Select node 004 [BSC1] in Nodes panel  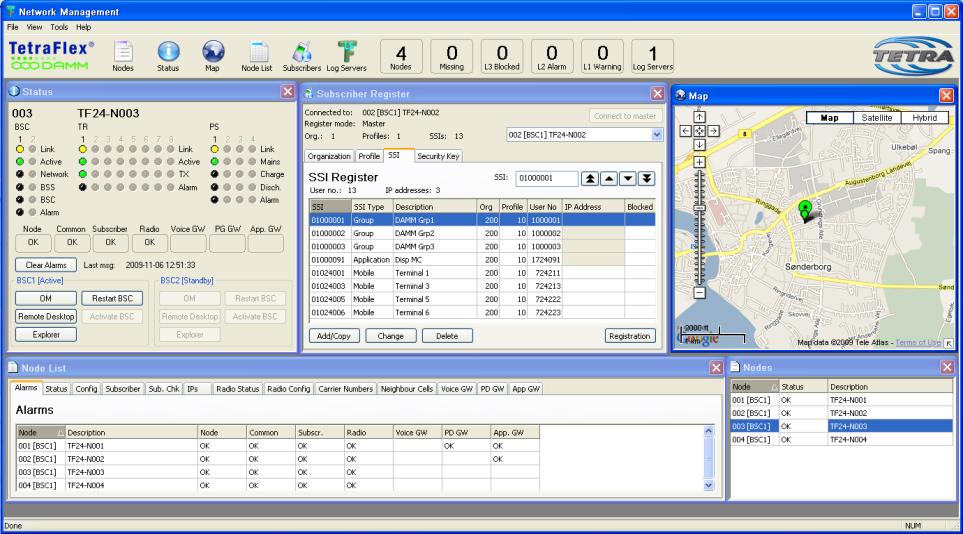tap(841, 440)
